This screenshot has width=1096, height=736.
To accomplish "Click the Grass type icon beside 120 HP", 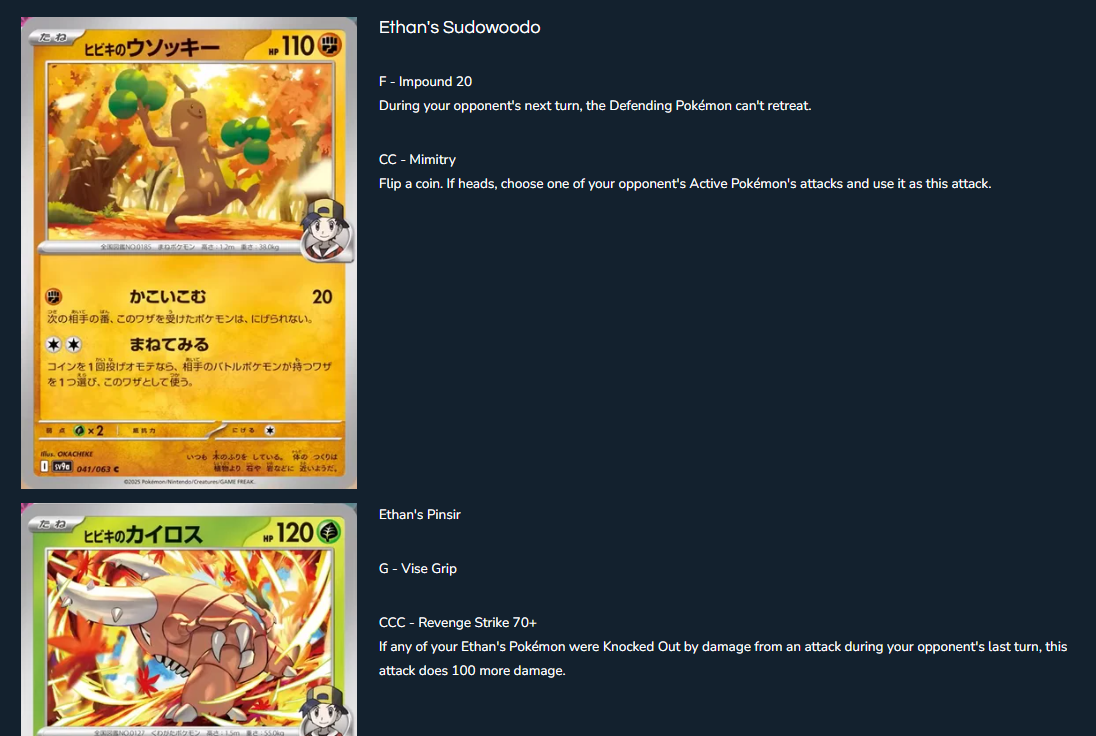I will [x=329, y=532].
